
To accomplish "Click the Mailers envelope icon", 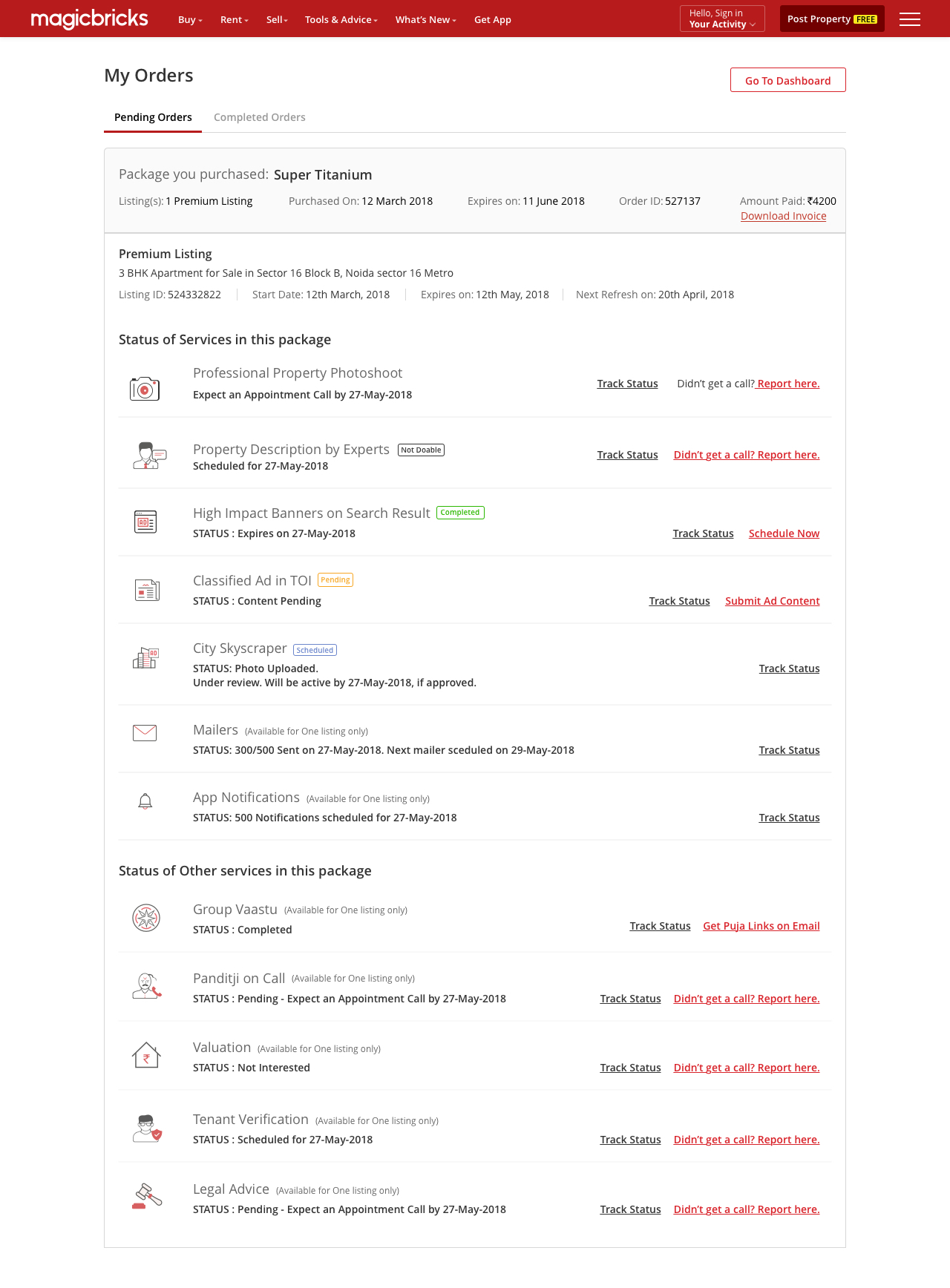I will click(145, 733).
